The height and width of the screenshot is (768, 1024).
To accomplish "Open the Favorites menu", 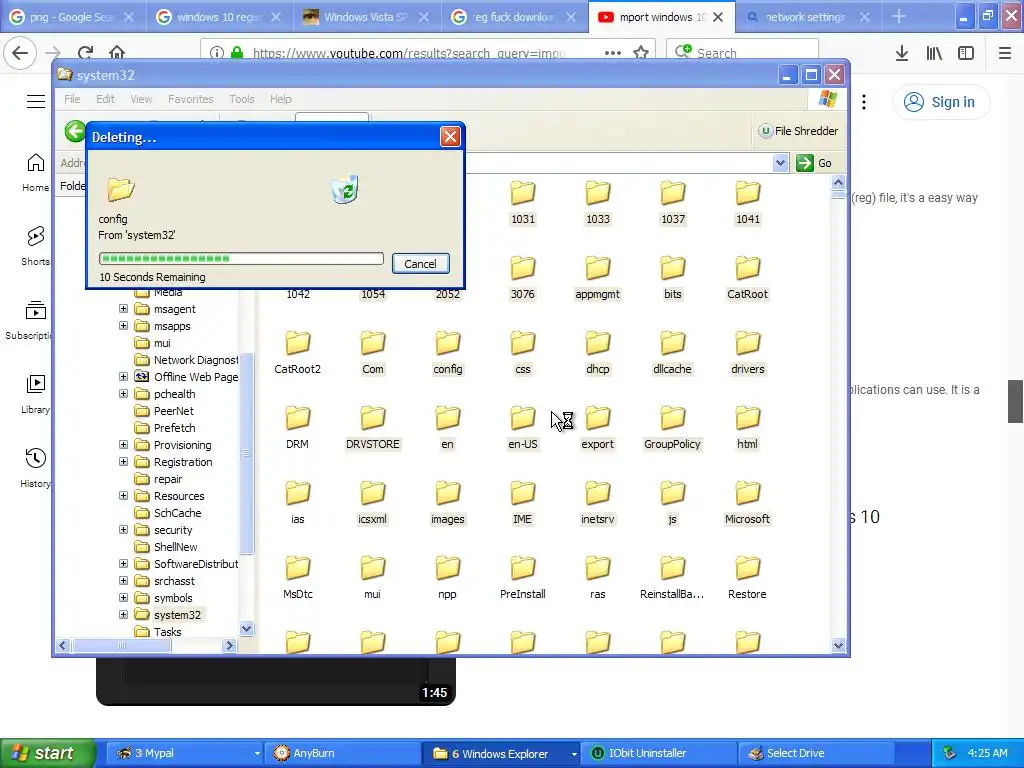I will point(191,99).
